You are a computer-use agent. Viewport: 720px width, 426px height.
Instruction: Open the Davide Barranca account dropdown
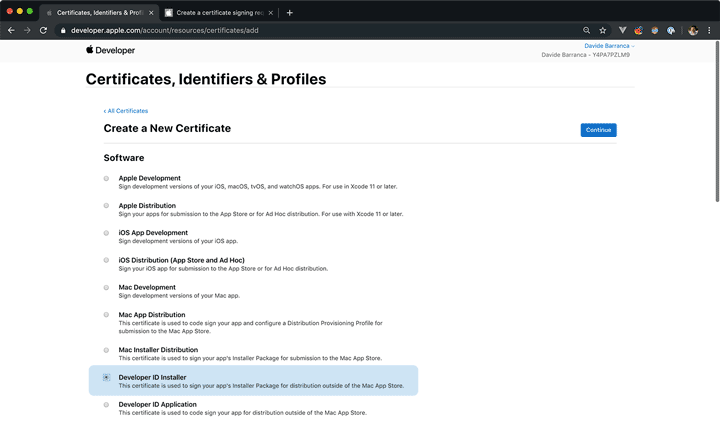[x=609, y=46]
